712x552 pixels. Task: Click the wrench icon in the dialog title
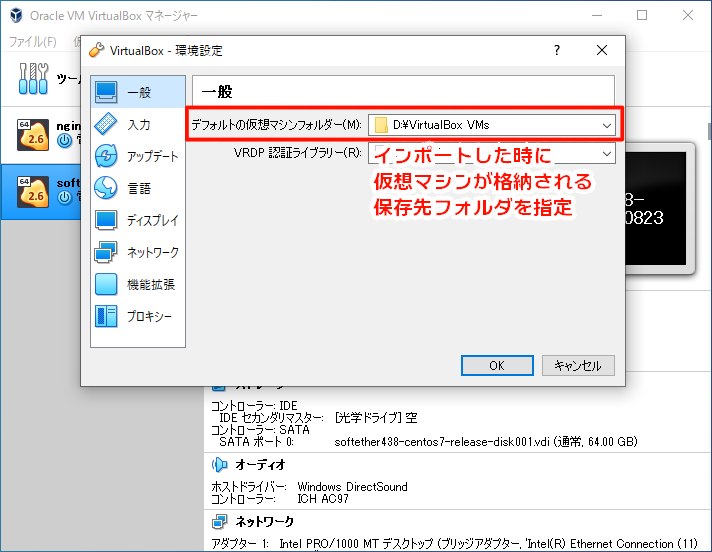[96, 50]
